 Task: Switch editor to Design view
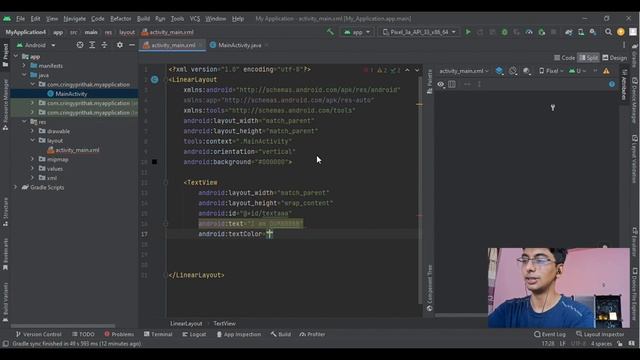tap(615, 58)
